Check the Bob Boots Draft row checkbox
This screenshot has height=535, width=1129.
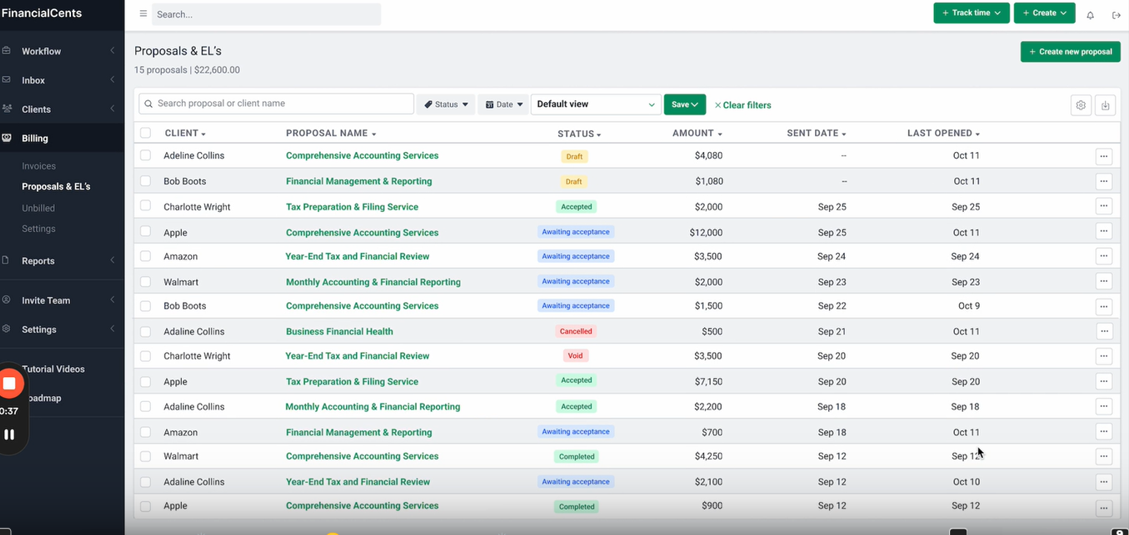tap(145, 181)
